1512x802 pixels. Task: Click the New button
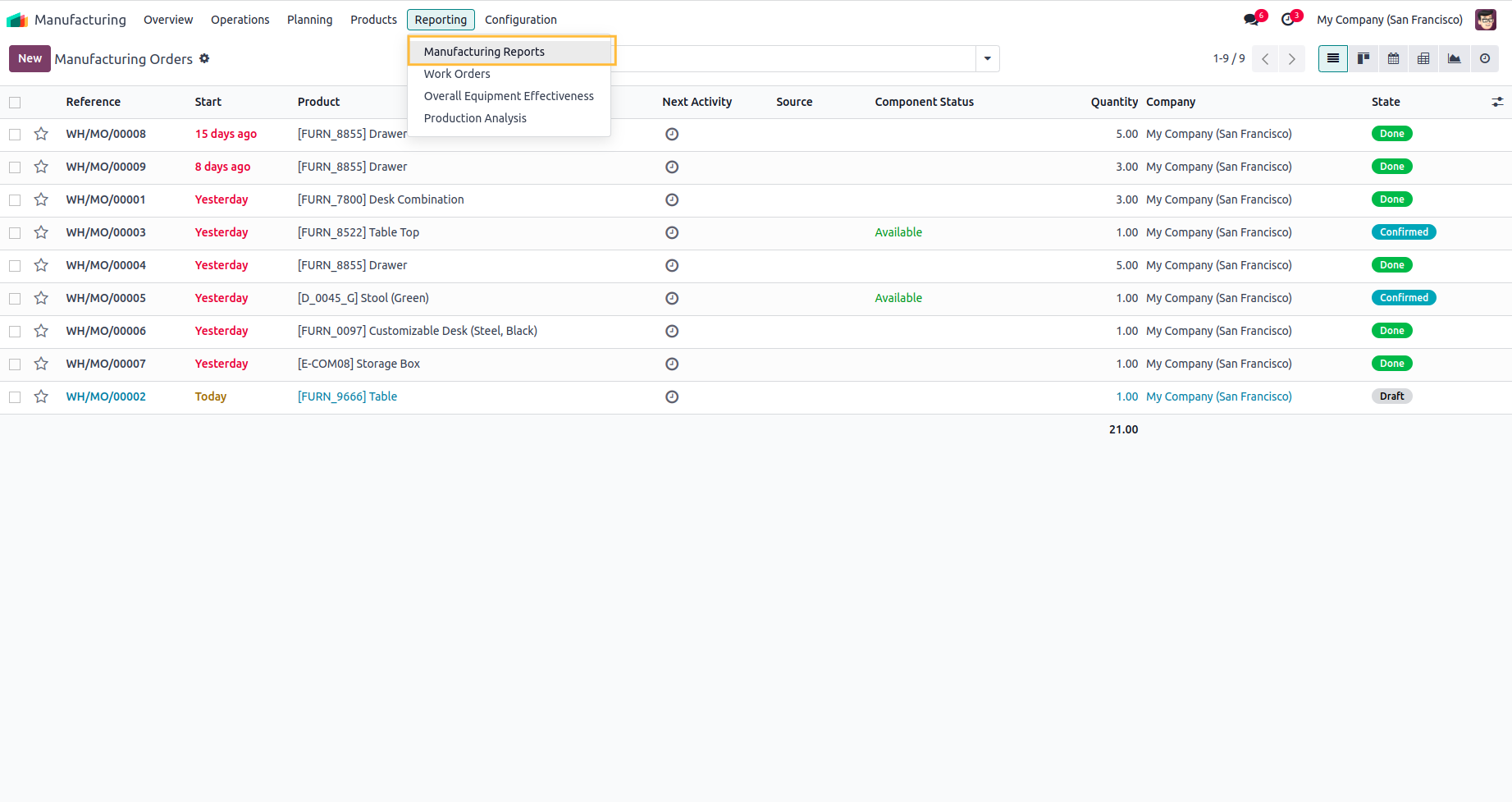click(x=30, y=58)
